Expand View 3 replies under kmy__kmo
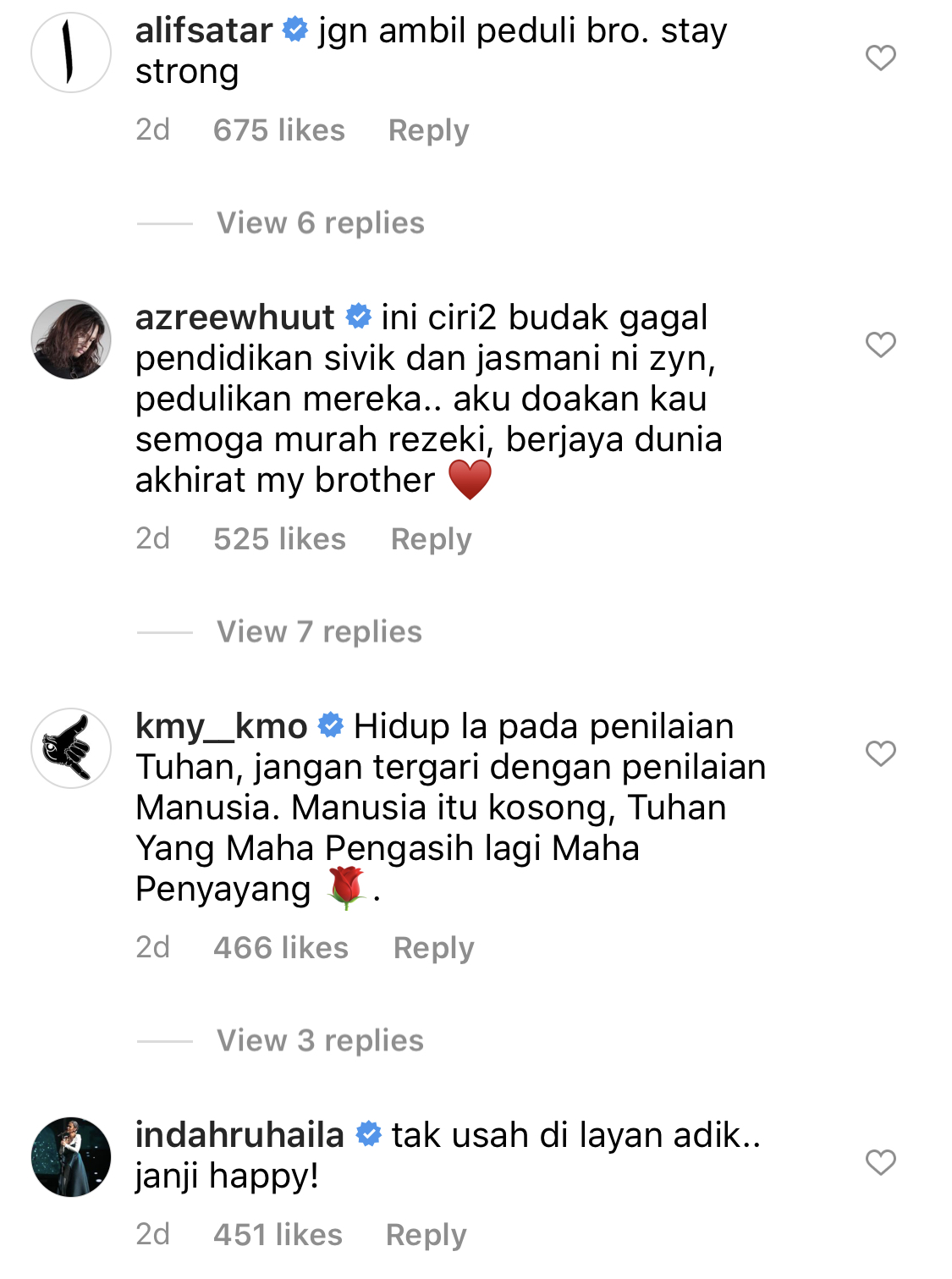The width and height of the screenshot is (952, 1279). [x=320, y=1041]
